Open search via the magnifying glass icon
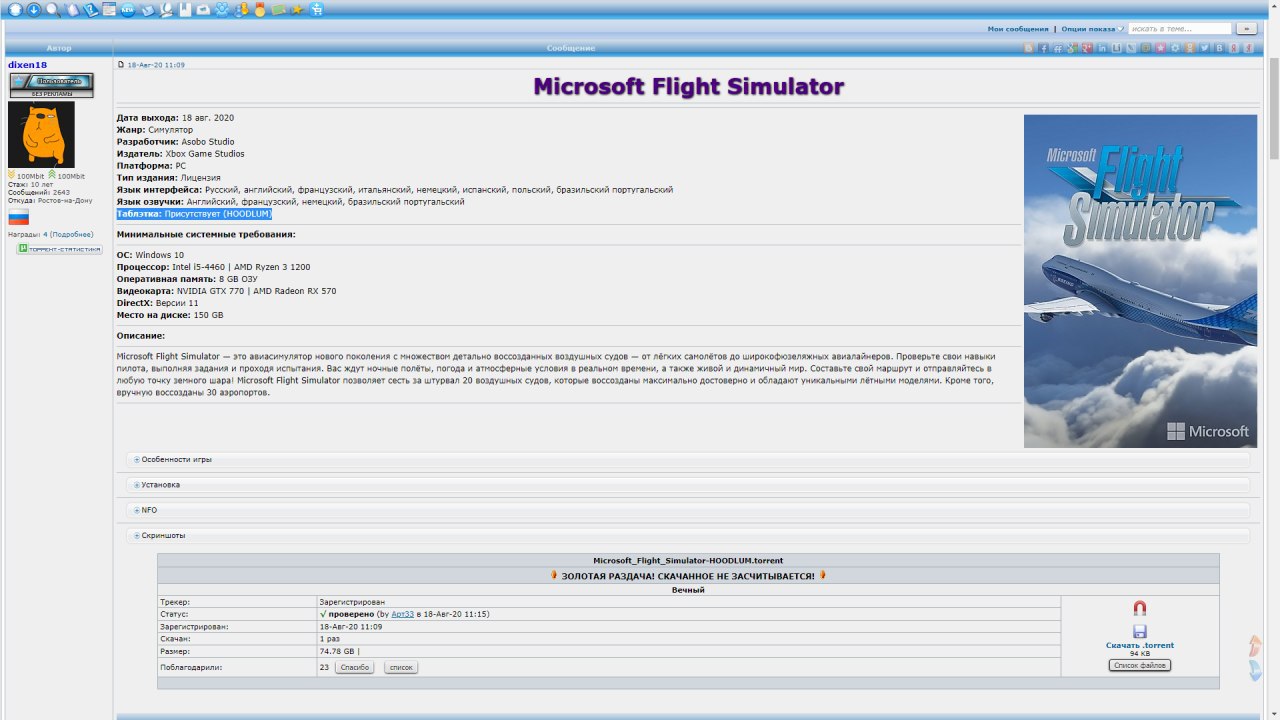This screenshot has width=1280, height=720. pyautogui.click(x=53, y=10)
